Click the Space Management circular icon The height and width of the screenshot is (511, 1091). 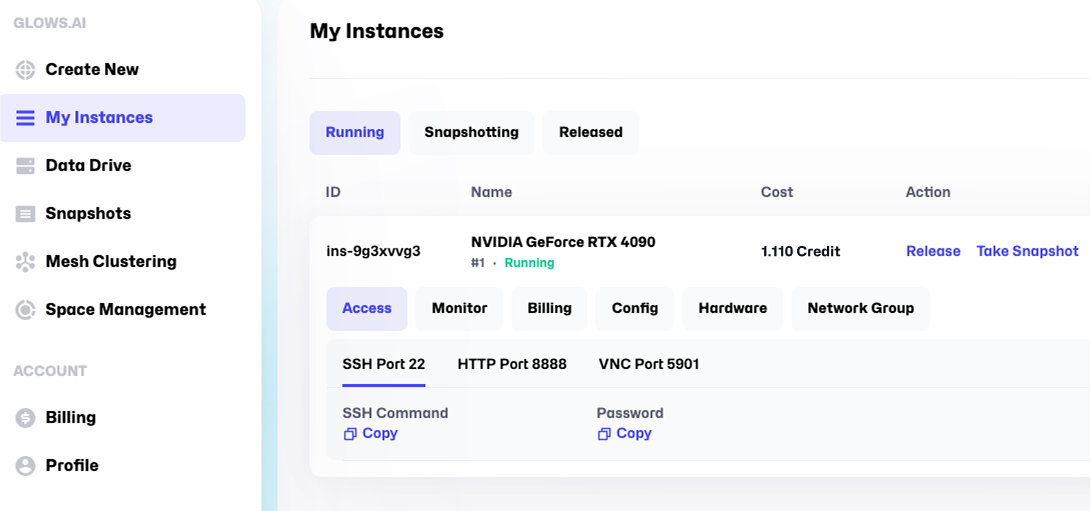(x=25, y=310)
